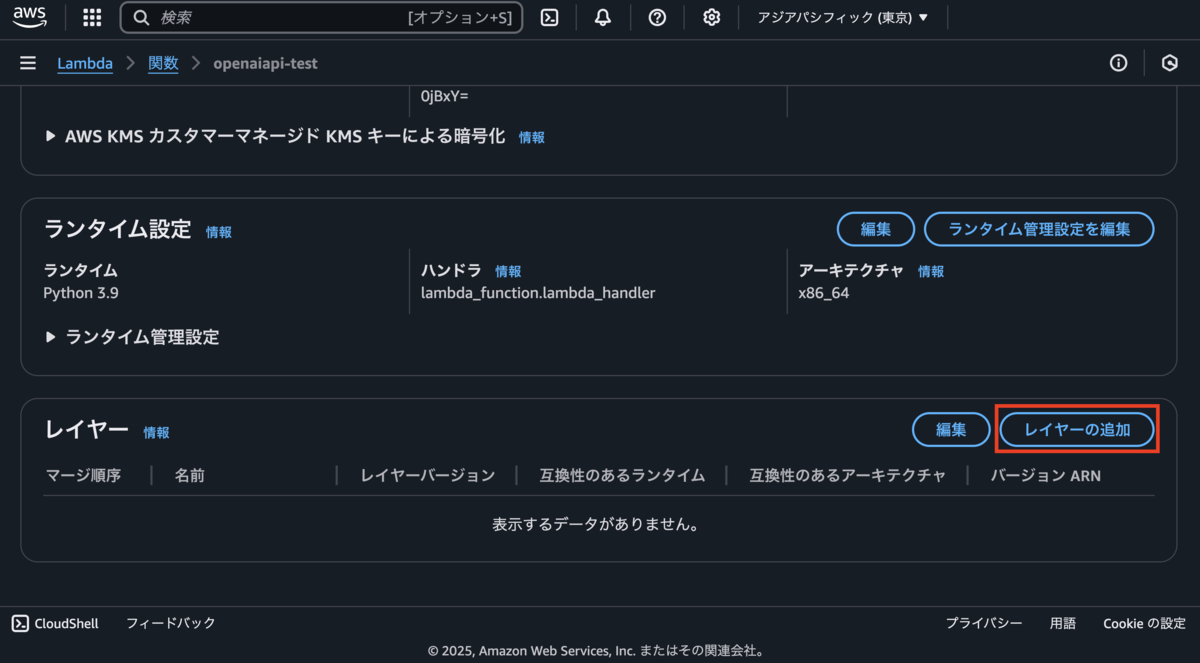
Task: Click the hexagon icon at breadcrumb right
Action: tap(1169, 63)
